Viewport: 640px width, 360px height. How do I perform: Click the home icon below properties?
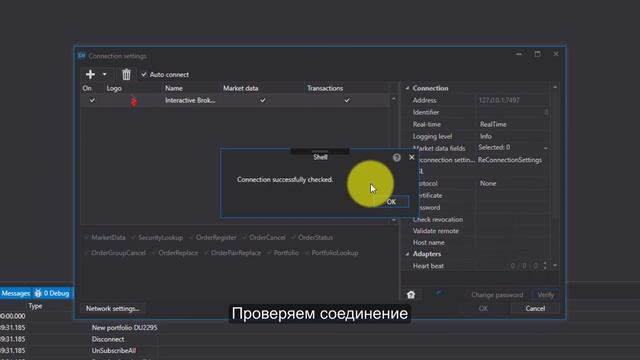tap(411, 295)
